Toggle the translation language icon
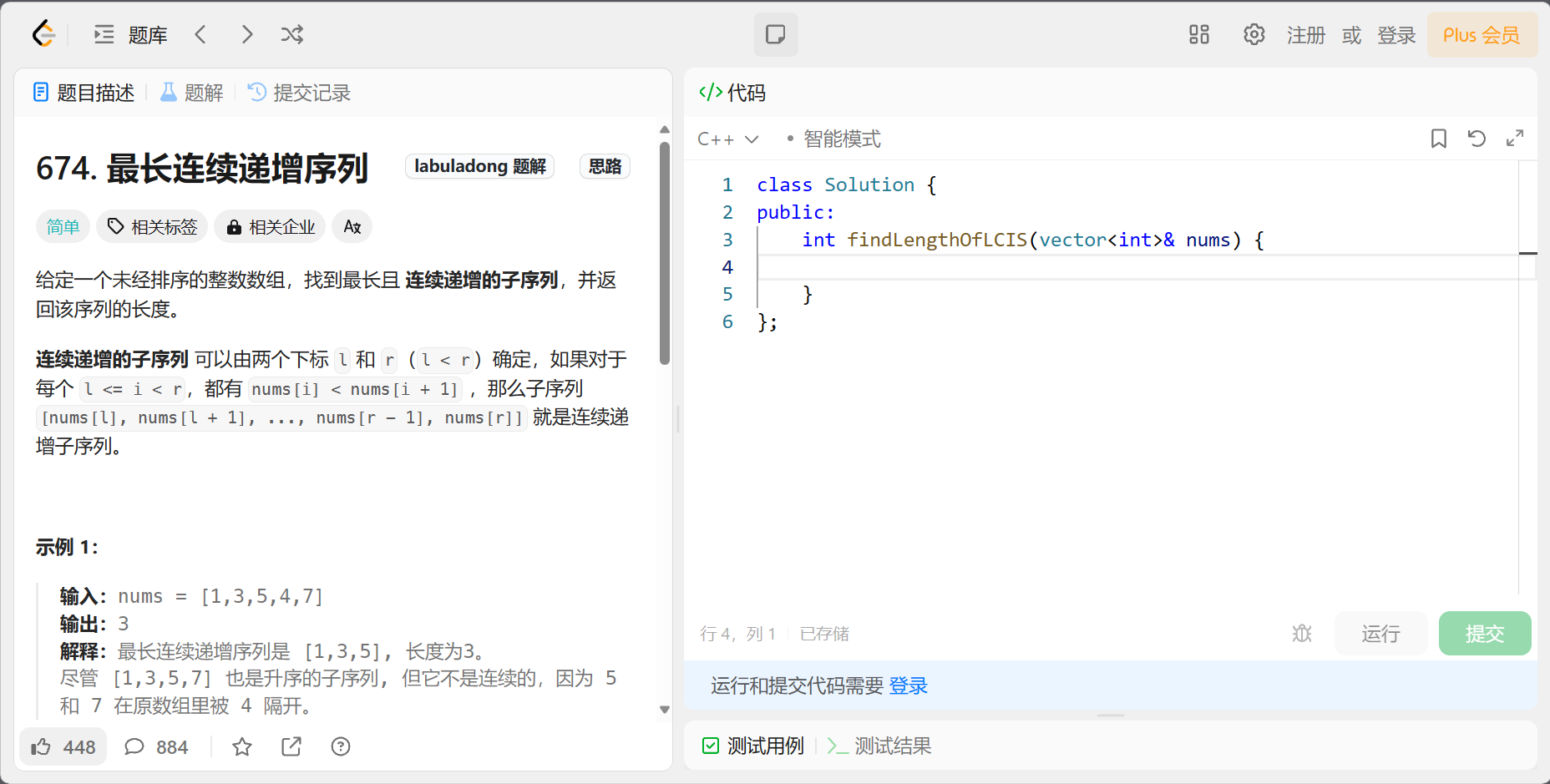This screenshot has width=1550, height=784. coord(352,227)
